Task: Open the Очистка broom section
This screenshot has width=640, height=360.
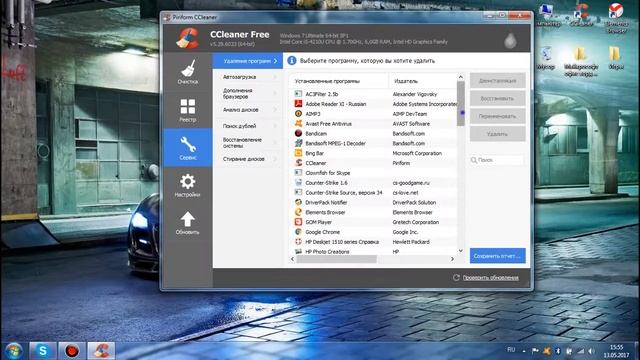Action: tap(188, 71)
